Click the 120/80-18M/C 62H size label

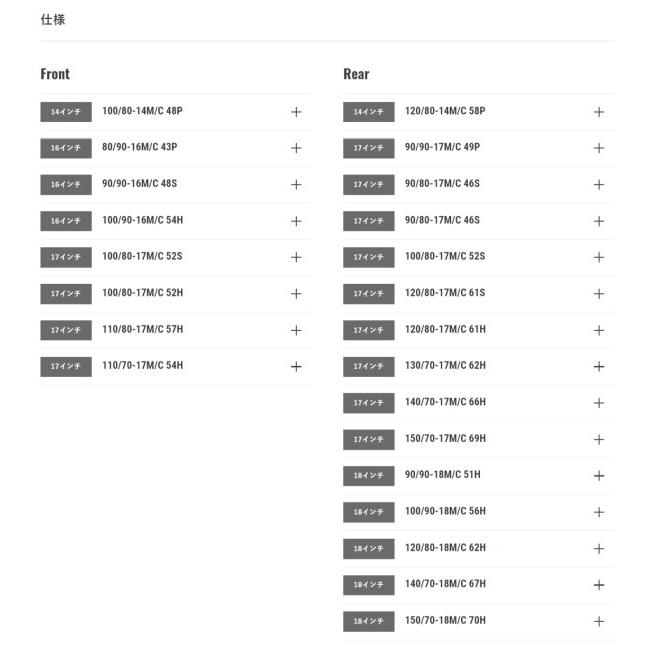[445, 548]
